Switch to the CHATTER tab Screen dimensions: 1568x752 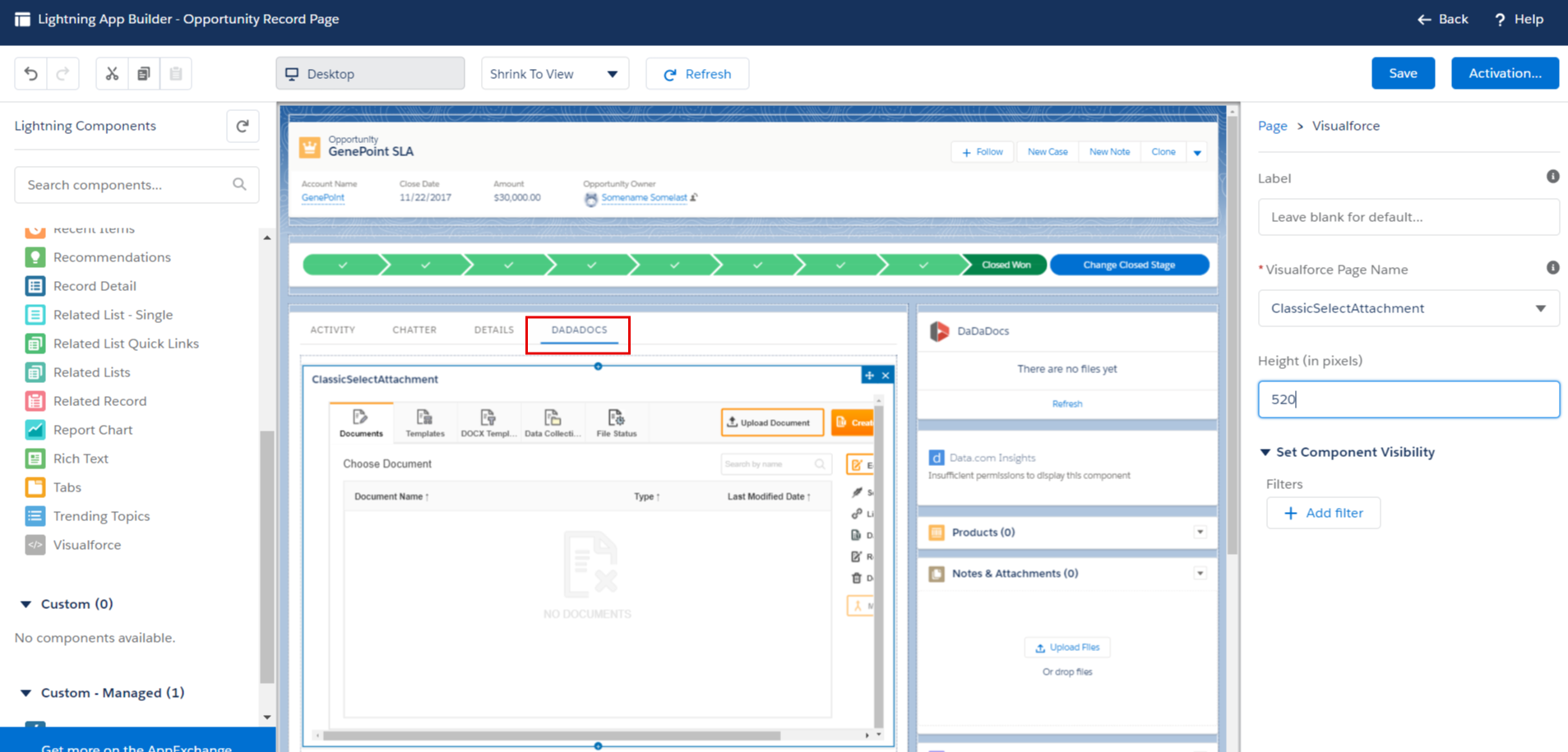coord(414,330)
